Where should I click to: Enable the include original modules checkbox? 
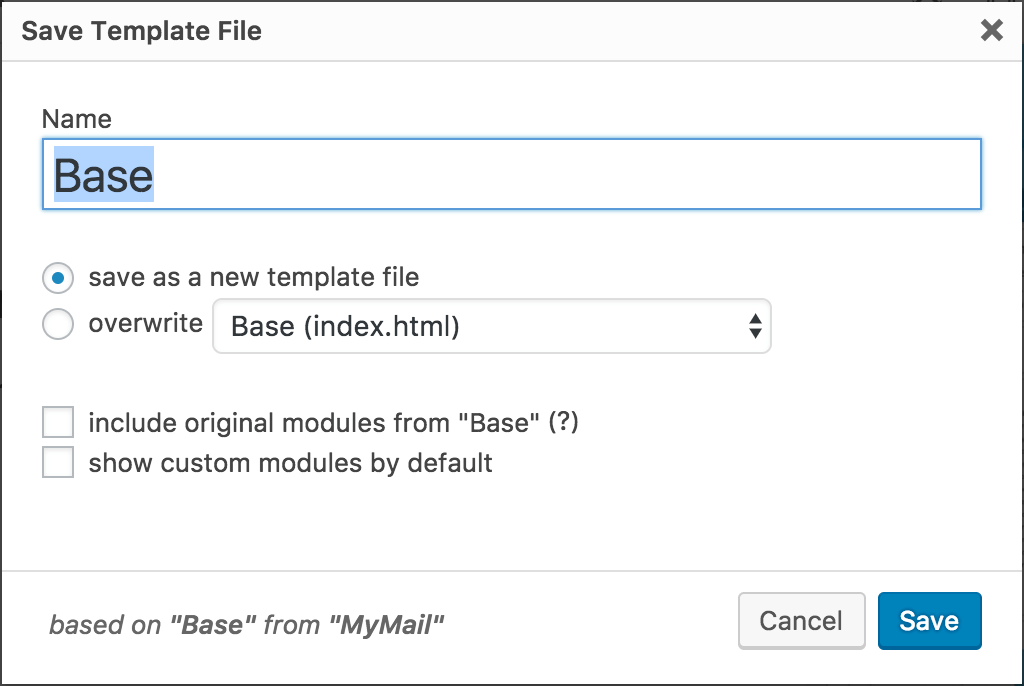(x=58, y=423)
